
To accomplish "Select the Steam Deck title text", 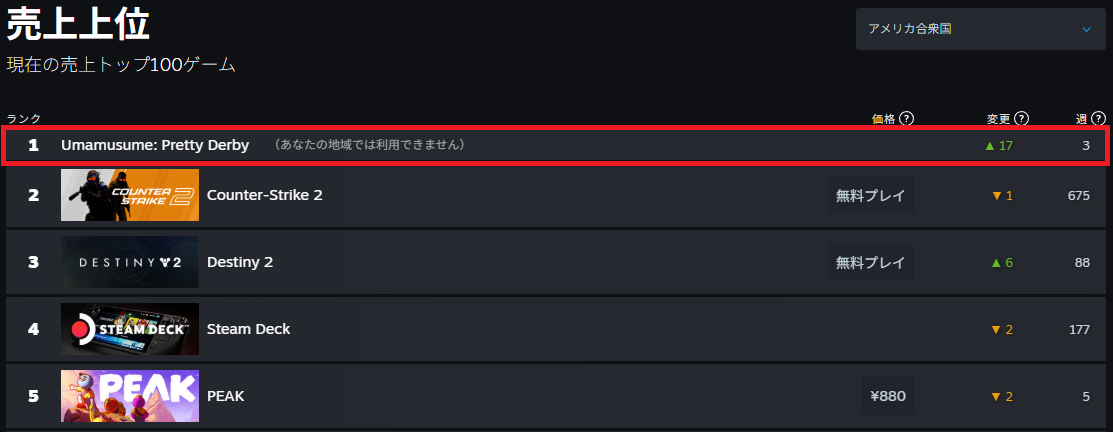I will coord(248,329).
